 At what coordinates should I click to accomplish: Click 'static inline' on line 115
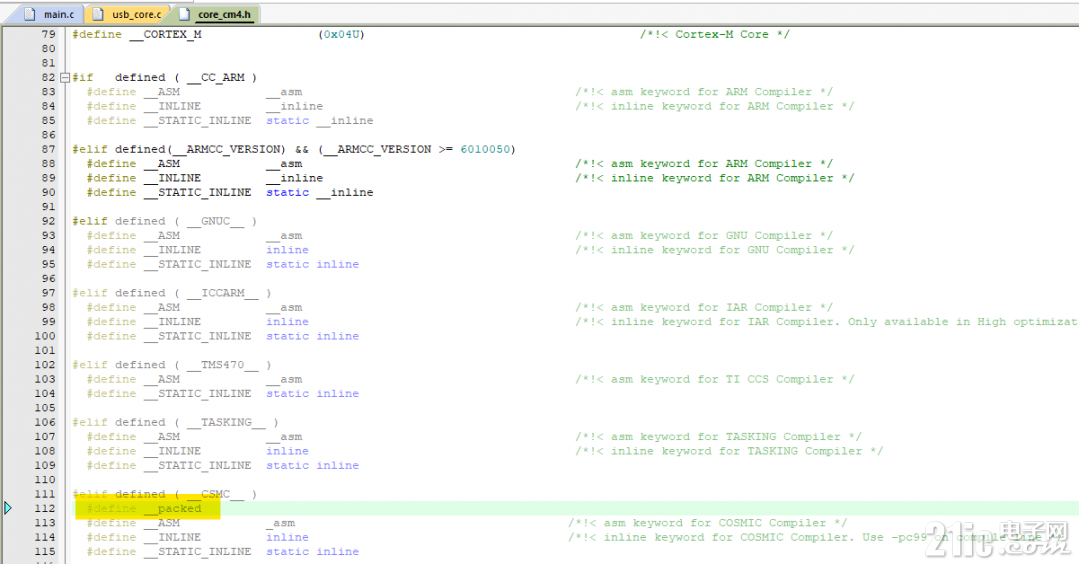point(312,552)
